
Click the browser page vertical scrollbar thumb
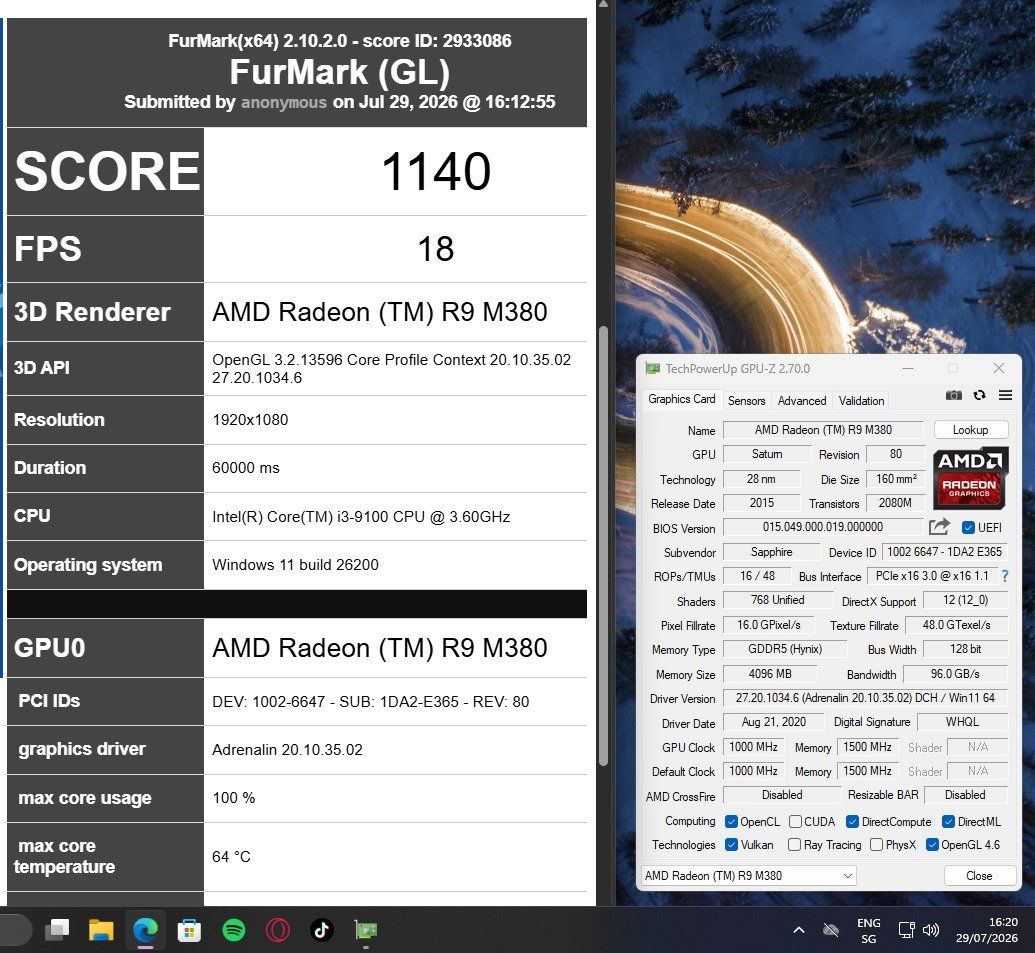[x=603, y=545]
